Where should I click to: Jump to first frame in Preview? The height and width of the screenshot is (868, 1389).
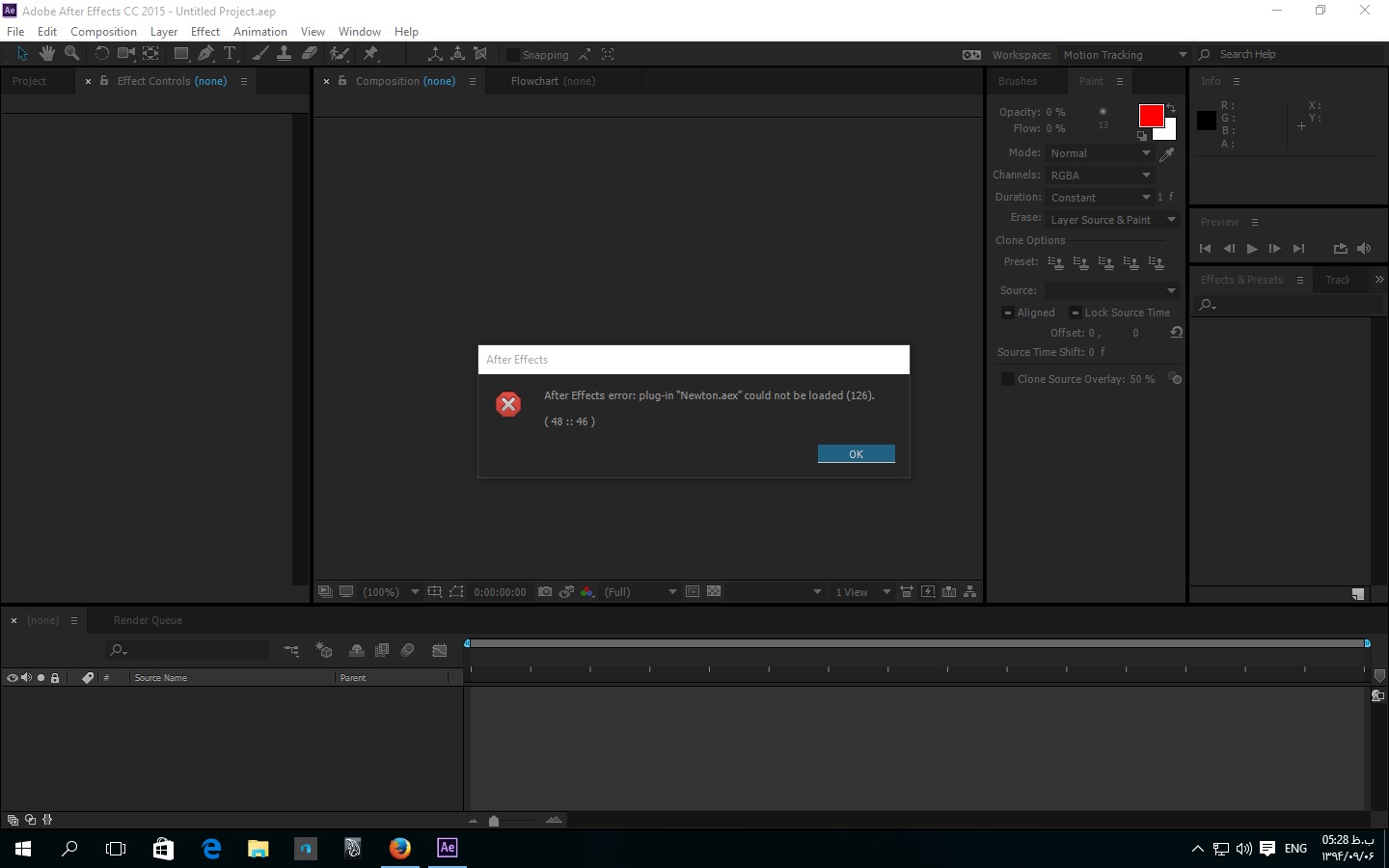pyautogui.click(x=1205, y=249)
